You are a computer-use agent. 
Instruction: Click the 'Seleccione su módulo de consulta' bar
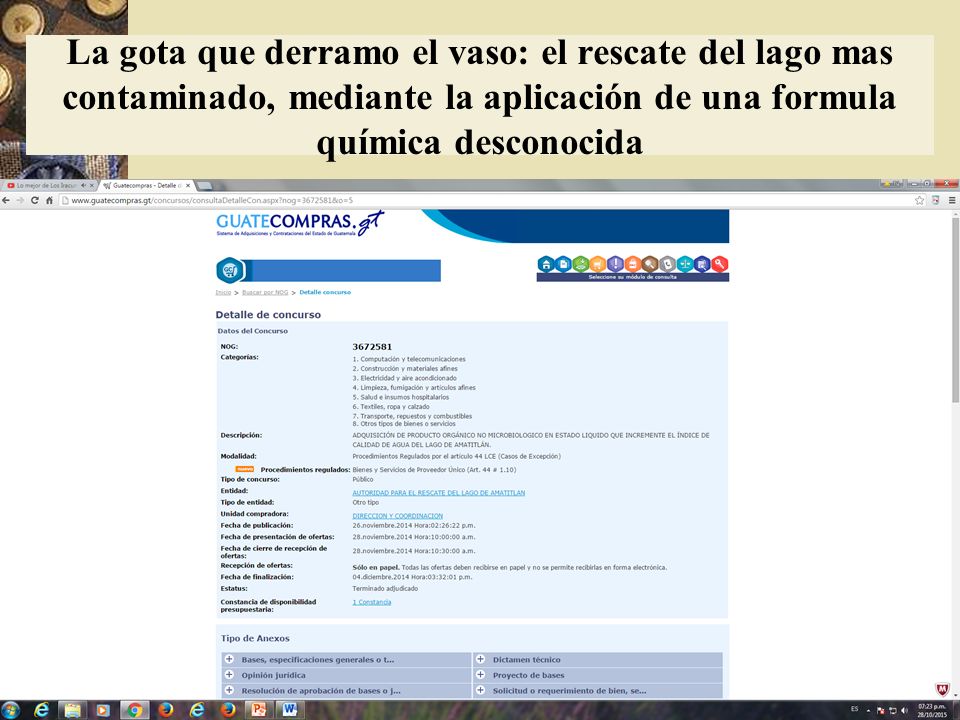[632, 277]
